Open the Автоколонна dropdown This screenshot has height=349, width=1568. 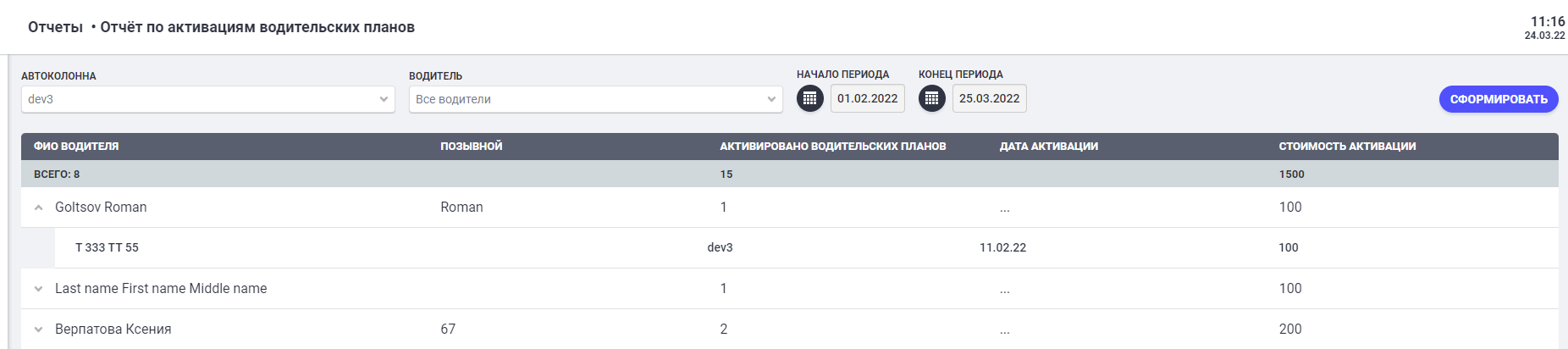tap(207, 99)
